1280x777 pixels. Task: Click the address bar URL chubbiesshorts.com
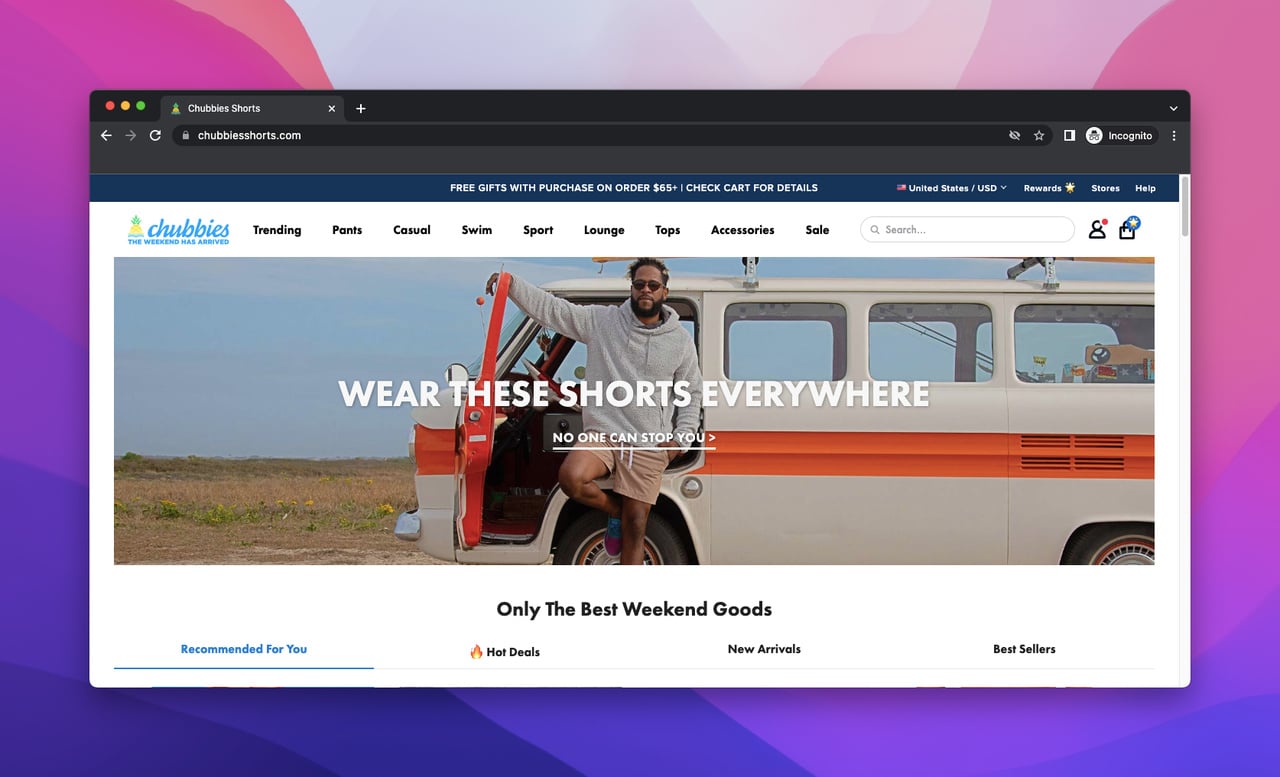pos(249,136)
